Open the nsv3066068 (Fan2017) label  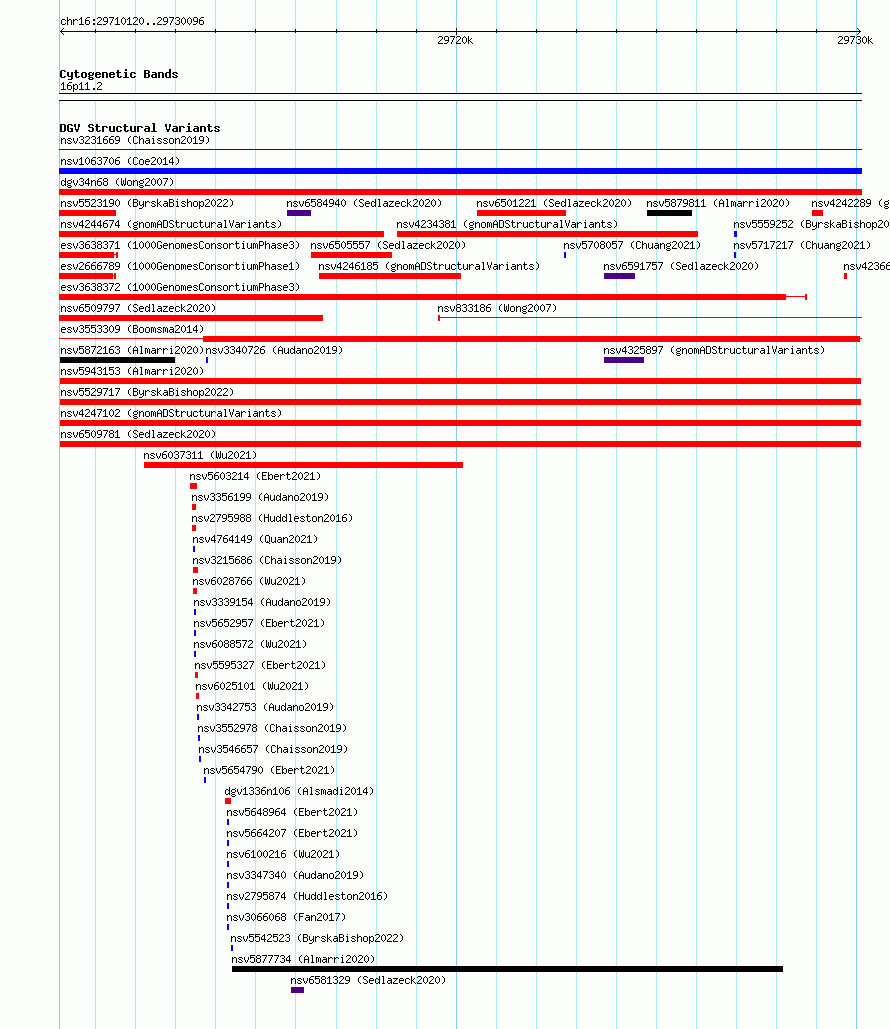coord(286,917)
